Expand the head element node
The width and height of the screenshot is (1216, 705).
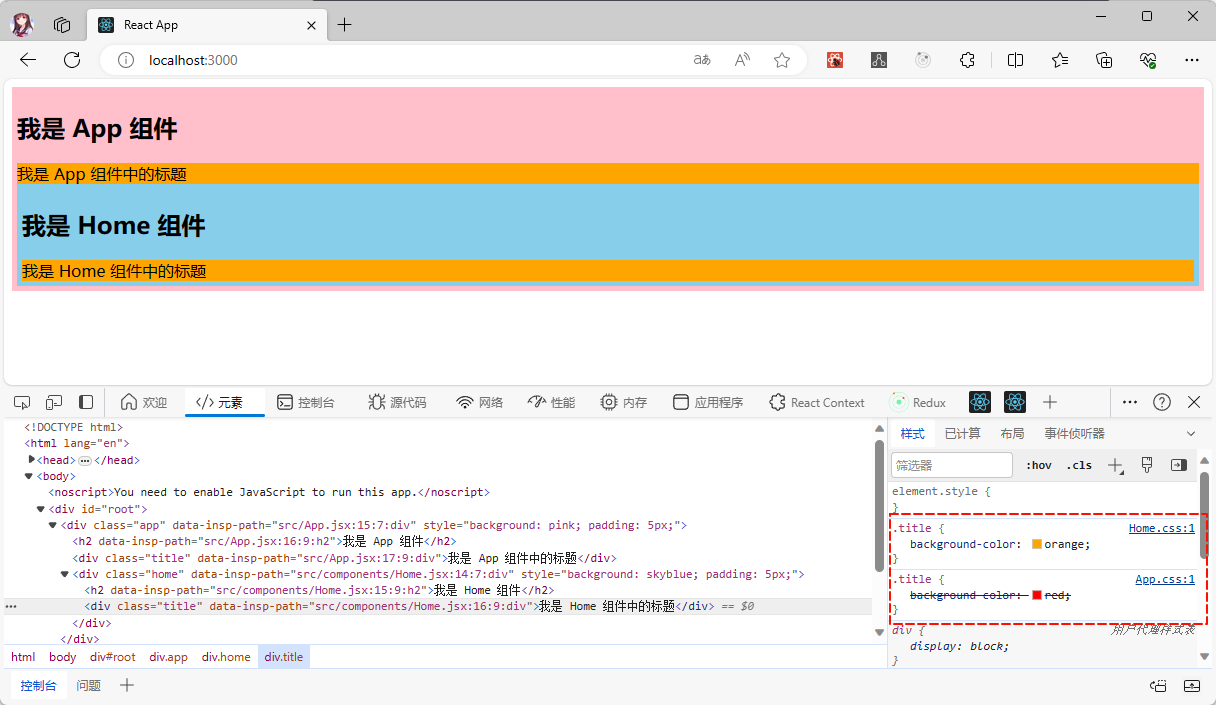click(x=32, y=460)
